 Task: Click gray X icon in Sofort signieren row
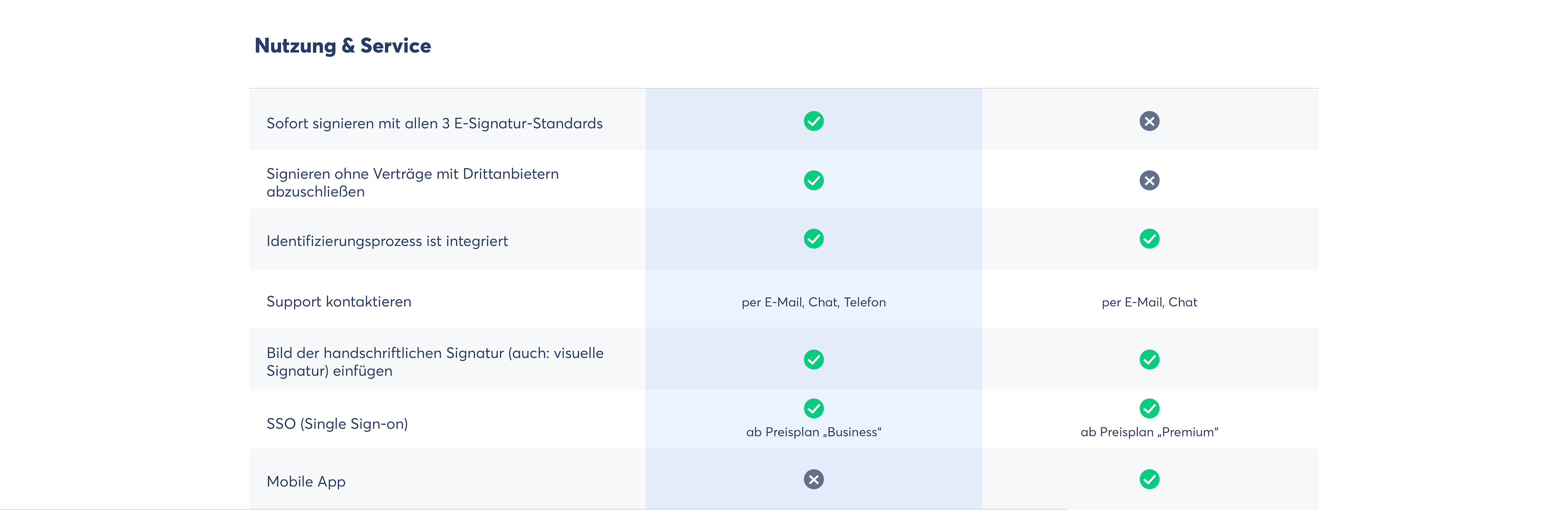pyautogui.click(x=1149, y=121)
